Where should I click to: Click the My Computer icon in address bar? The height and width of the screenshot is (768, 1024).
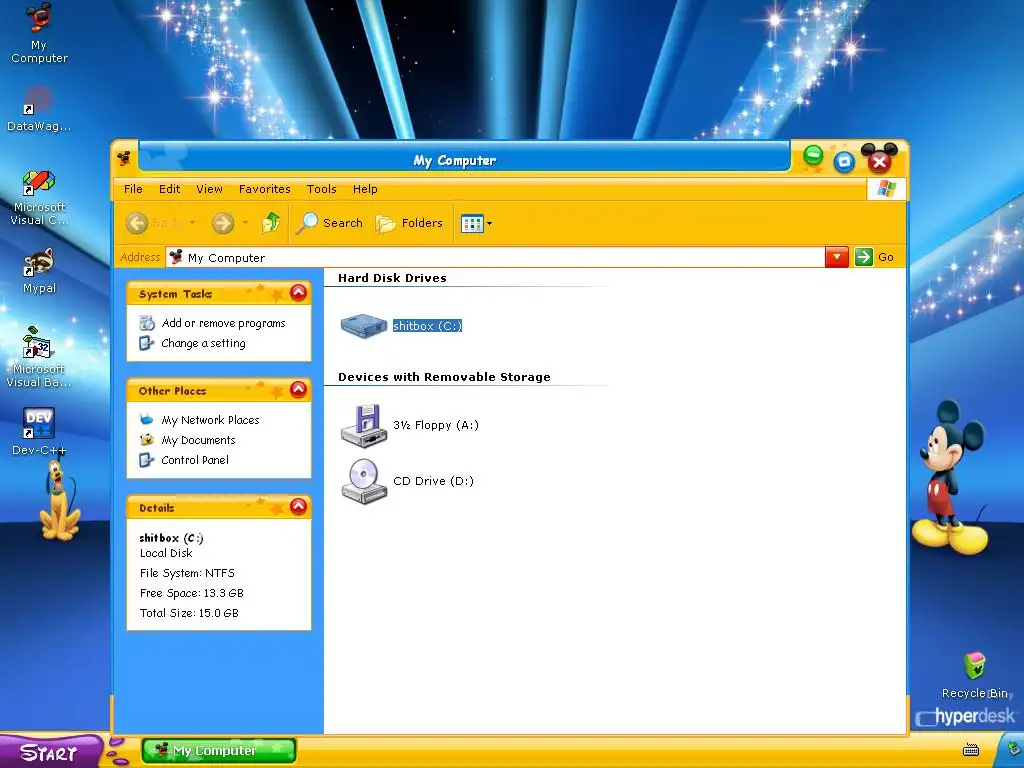pos(176,257)
